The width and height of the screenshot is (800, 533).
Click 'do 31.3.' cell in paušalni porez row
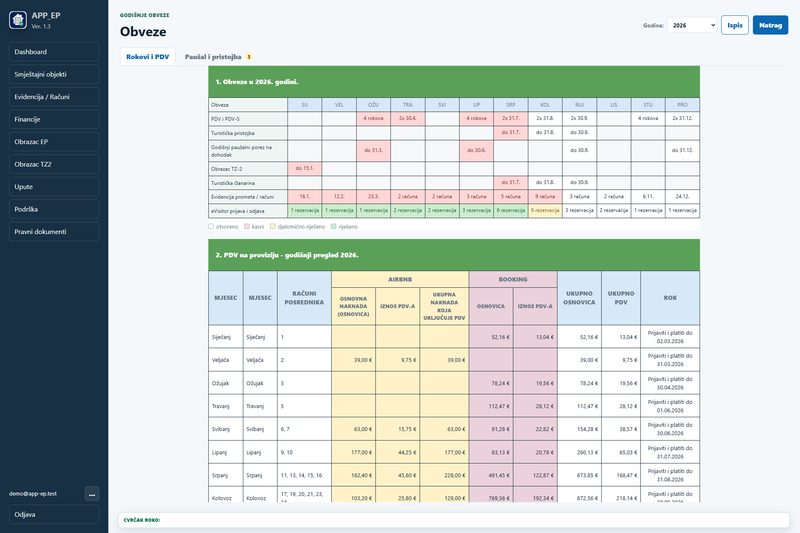pos(373,150)
